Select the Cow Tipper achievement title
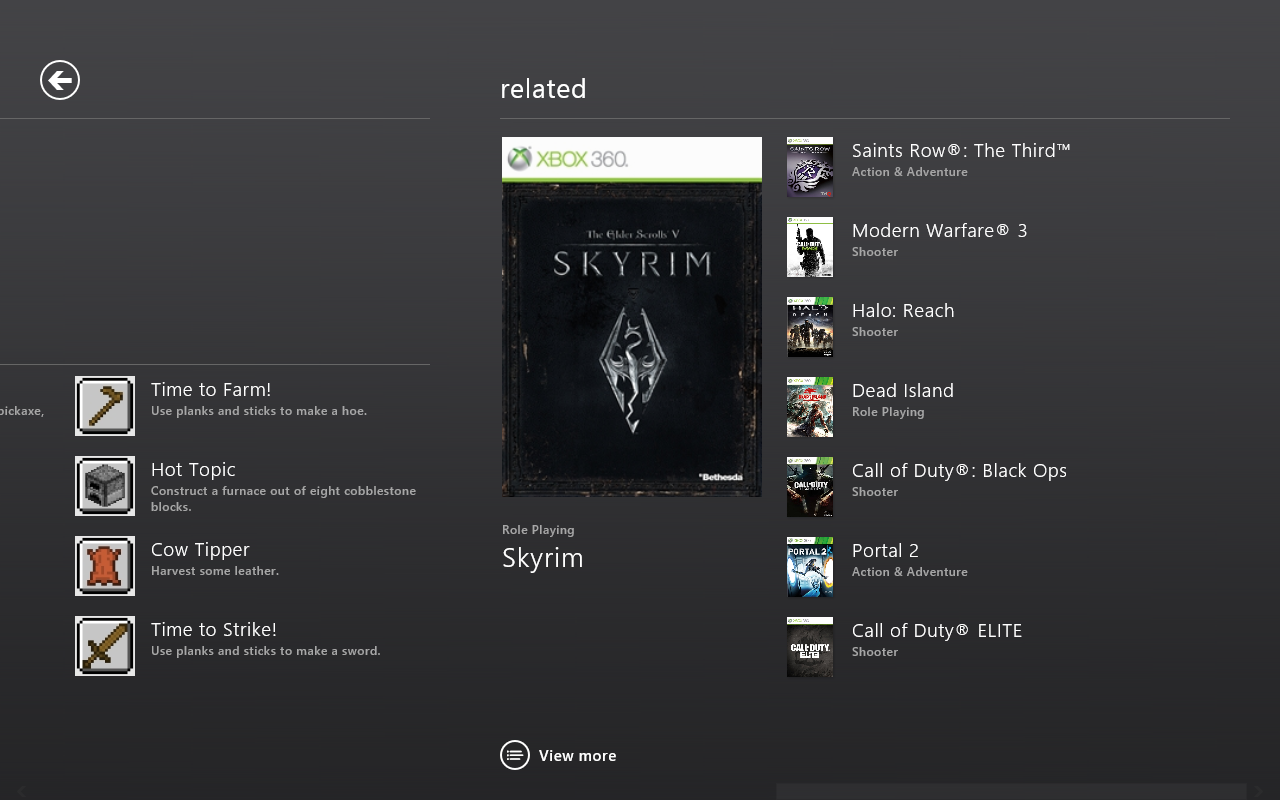Screen dimensions: 1280x800 tap(200, 550)
